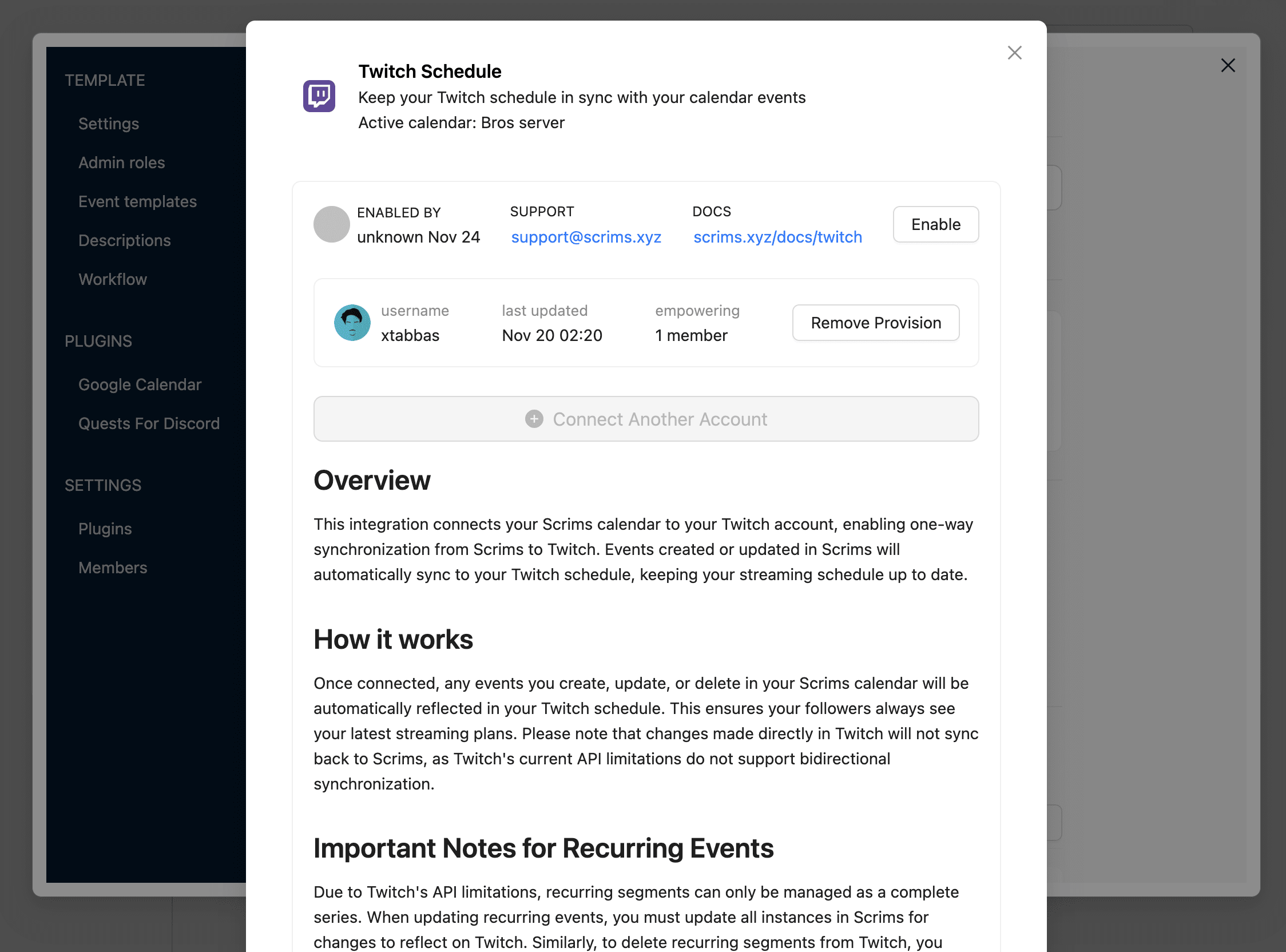The width and height of the screenshot is (1286, 952).
Task: Open Quests For Discord plugin
Action: coord(149,423)
